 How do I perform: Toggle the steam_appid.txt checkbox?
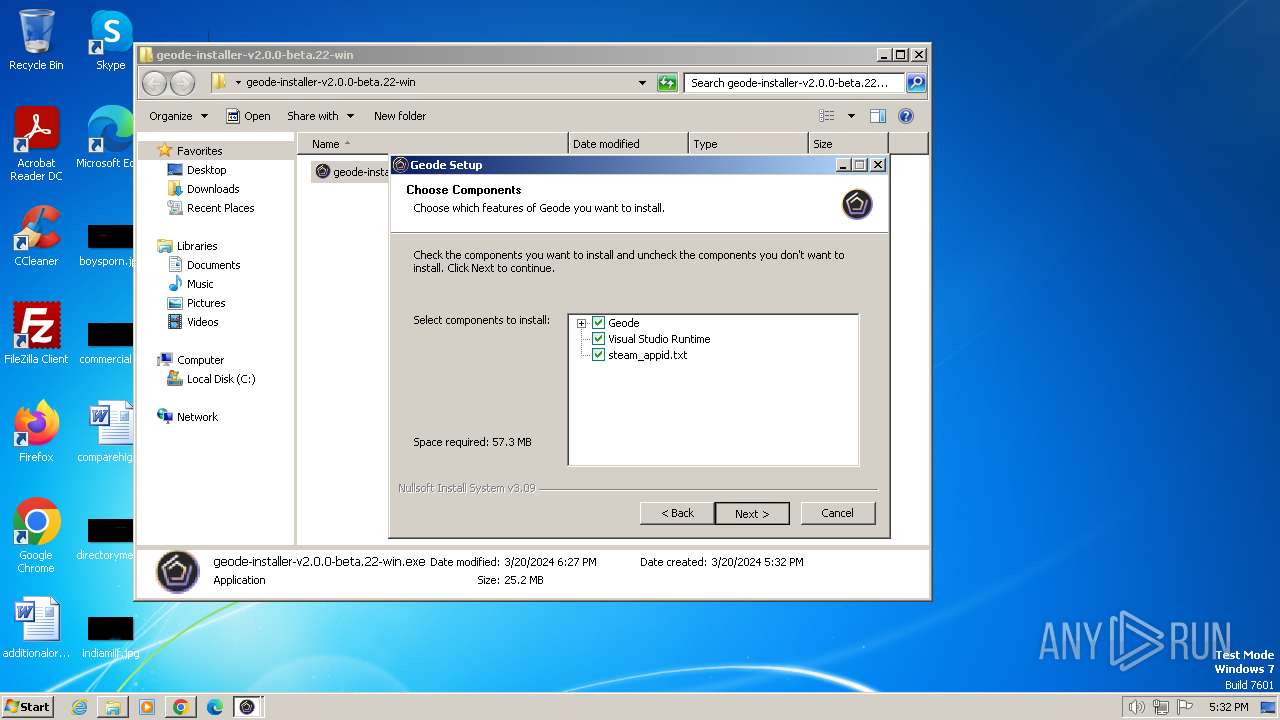click(x=599, y=355)
